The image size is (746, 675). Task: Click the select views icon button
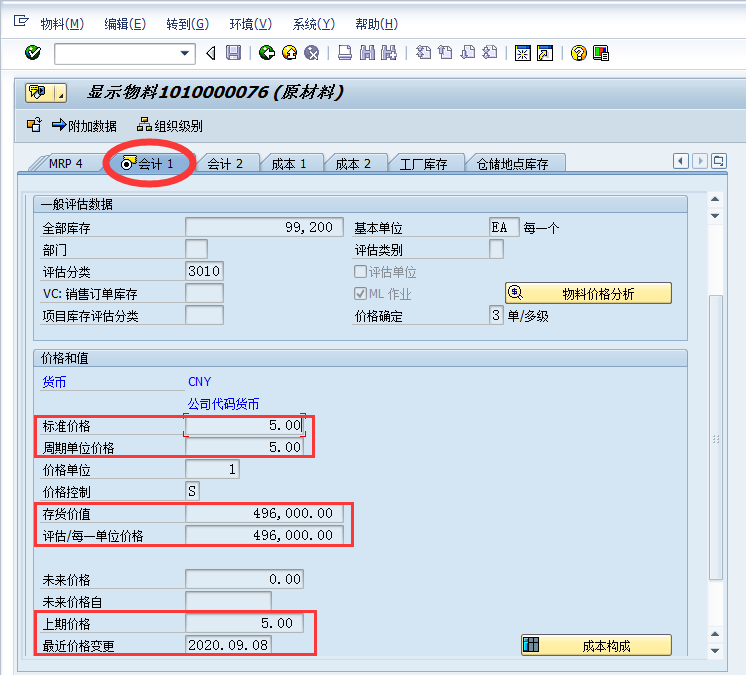coord(46,93)
